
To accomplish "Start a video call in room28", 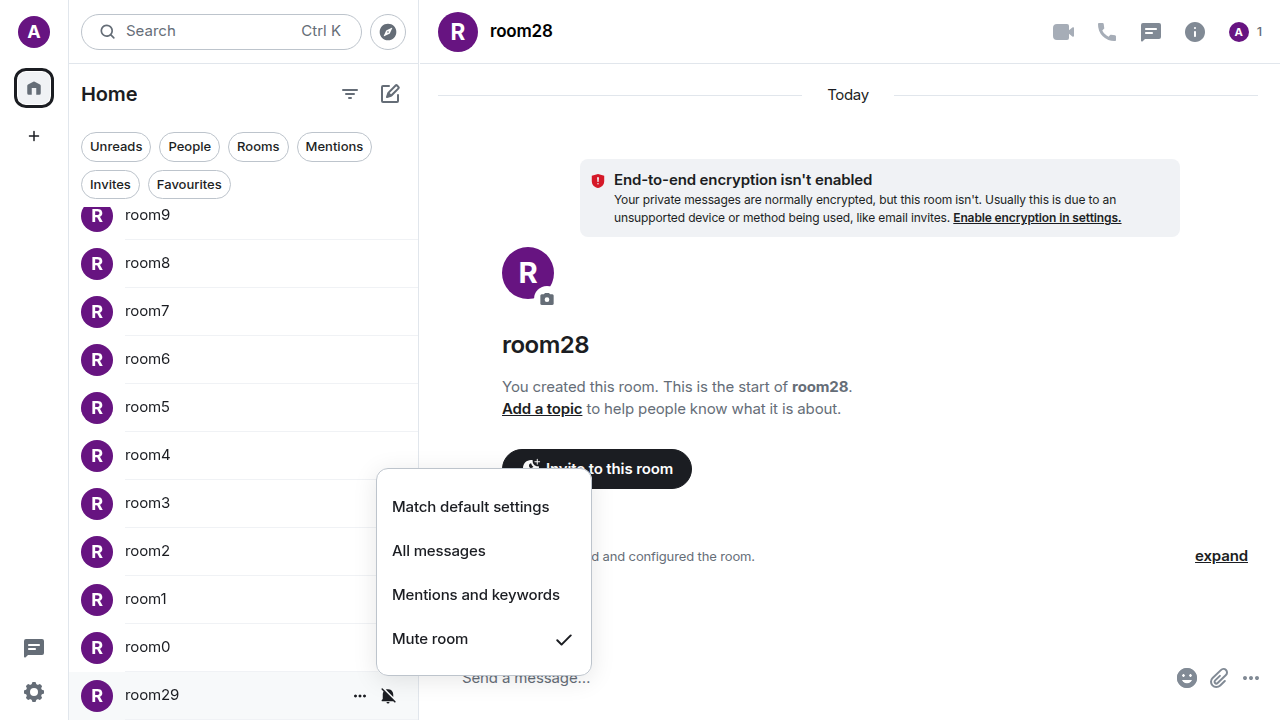I will (1063, 32).
